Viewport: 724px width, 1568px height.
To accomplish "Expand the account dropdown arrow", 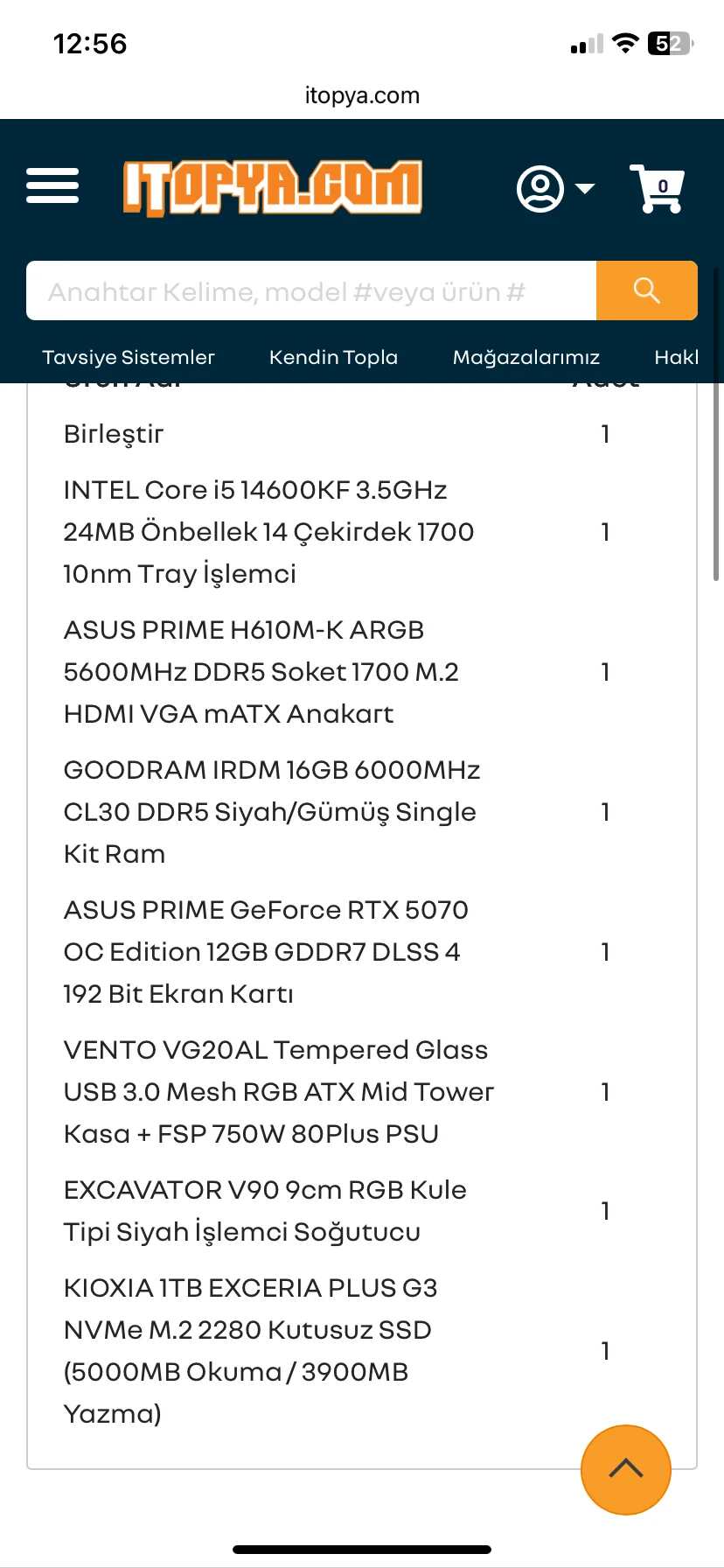I will tap(585, 188).
